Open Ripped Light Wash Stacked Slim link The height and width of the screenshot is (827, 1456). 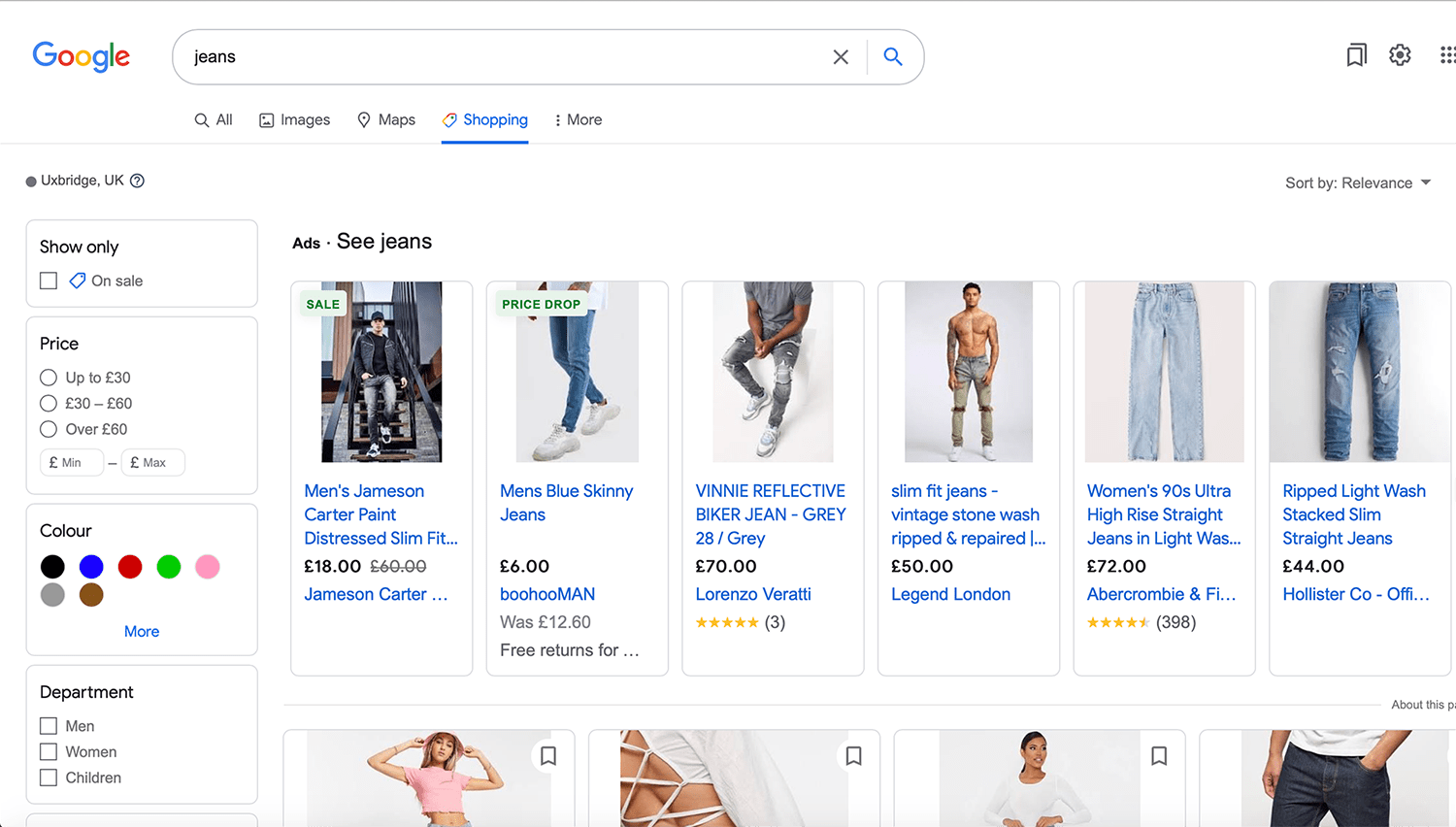click(x=1354, y=514)
